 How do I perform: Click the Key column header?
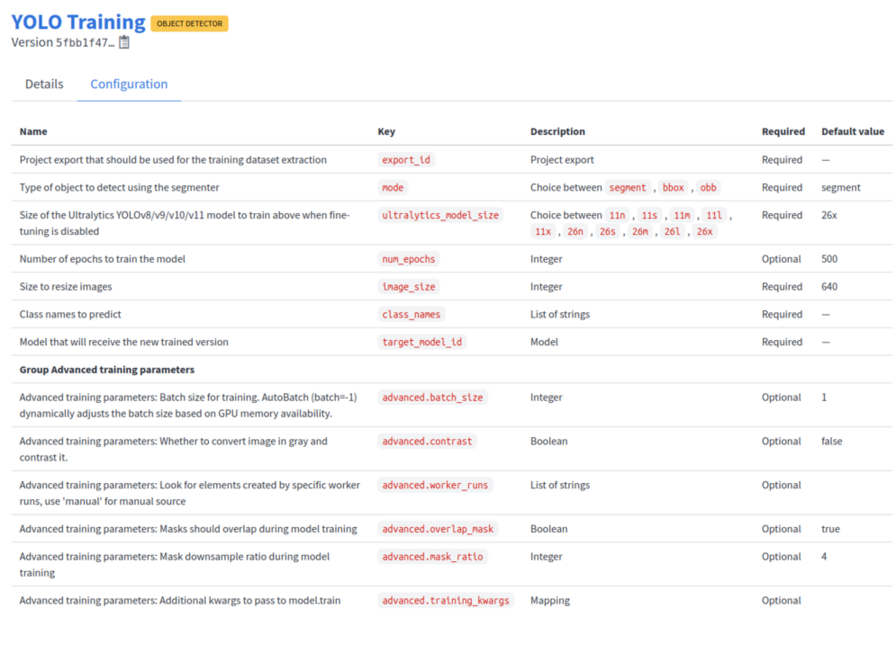coord(386,131)
